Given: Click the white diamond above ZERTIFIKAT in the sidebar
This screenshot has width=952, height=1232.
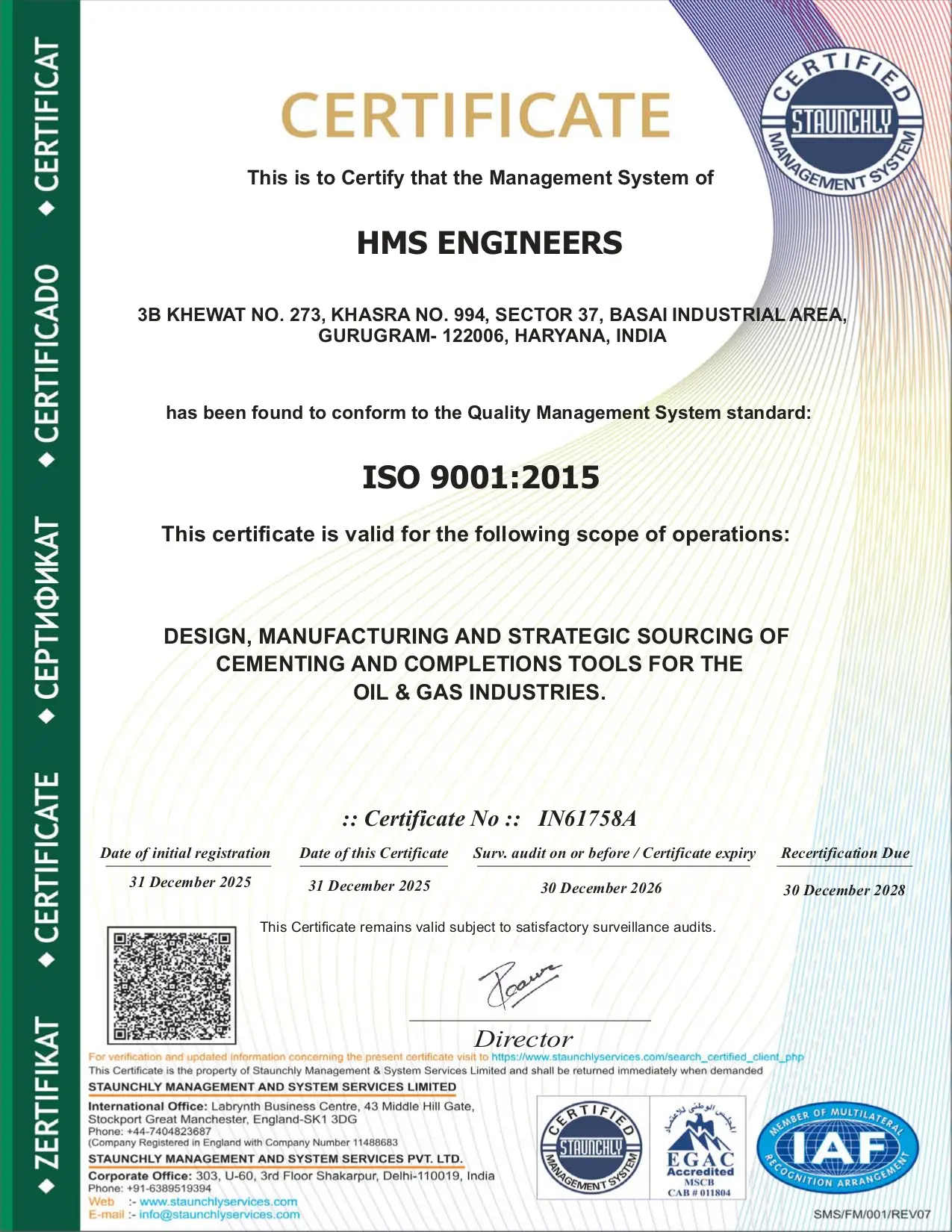Looking at the screenshot, I should tap(47, 960).
